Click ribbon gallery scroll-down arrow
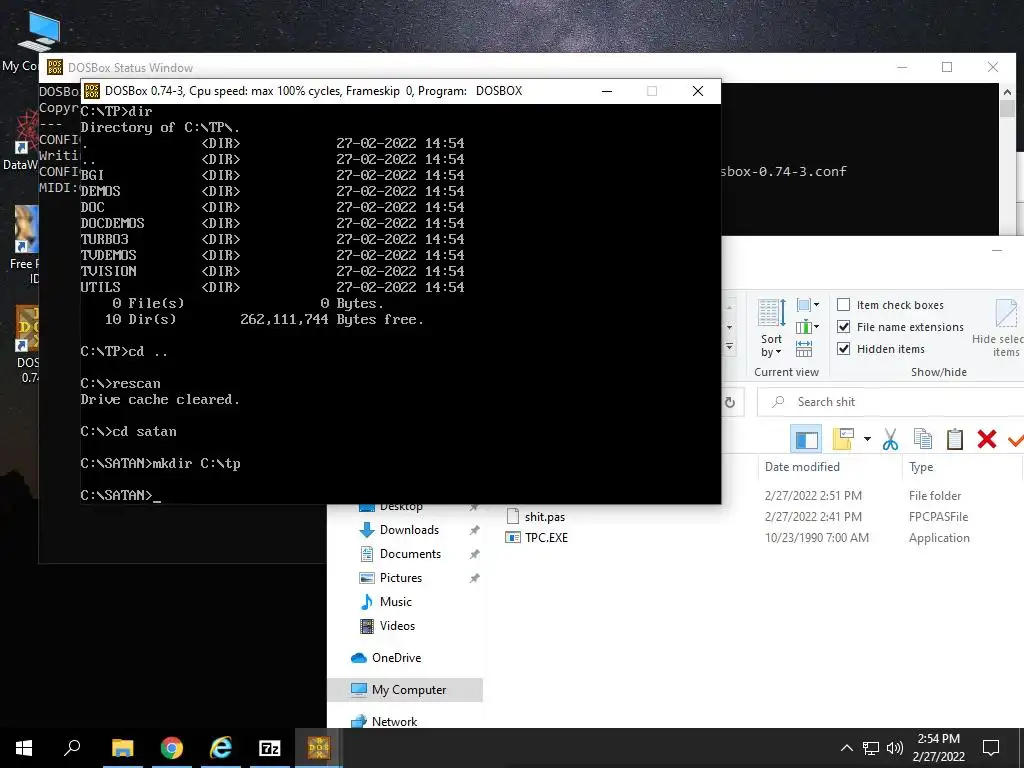 pyautogui.click(x=729, y=327)
